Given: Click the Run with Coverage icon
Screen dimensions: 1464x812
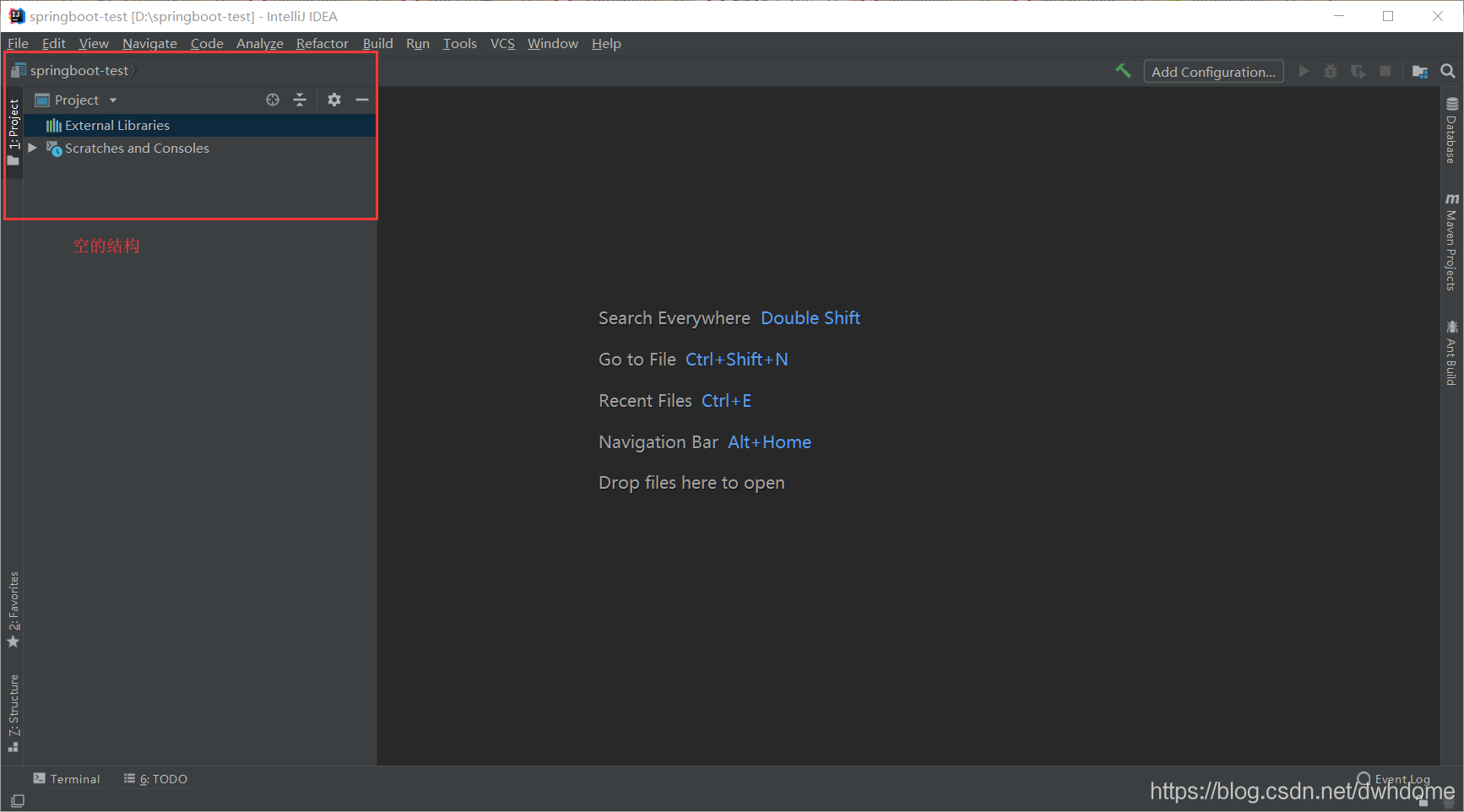Looking at the screenshot, I should [x=1358, y=72].
